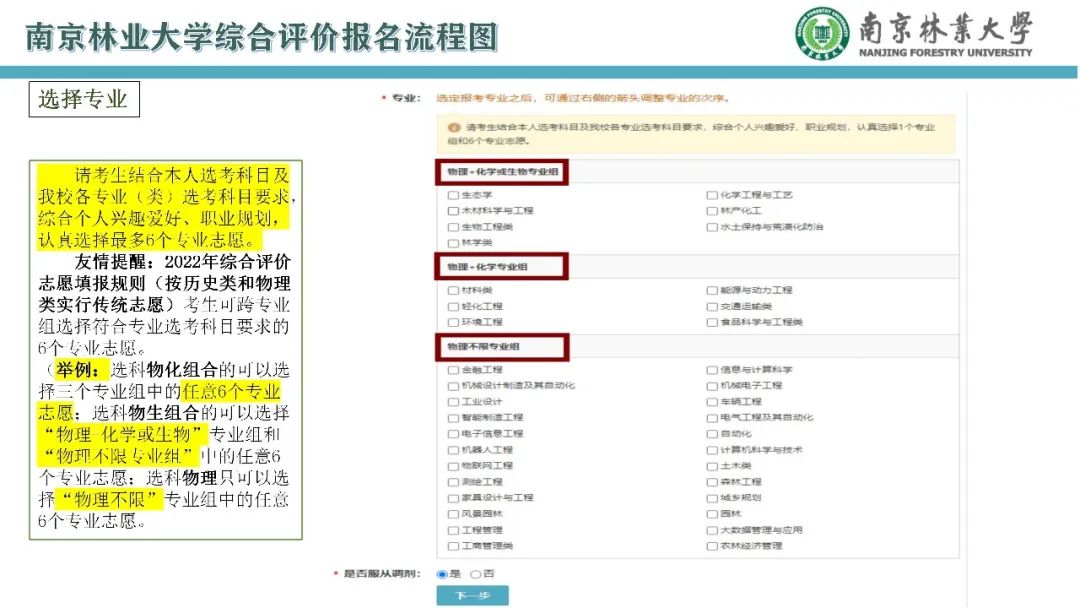
Task: Click the 物理不限专业组 group header
Action: tap(502, 347)
